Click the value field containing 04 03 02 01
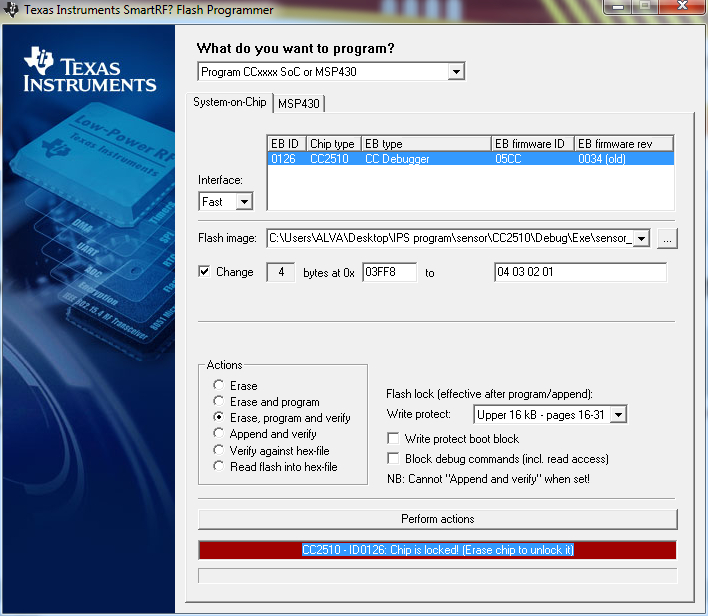 (580, 272)
